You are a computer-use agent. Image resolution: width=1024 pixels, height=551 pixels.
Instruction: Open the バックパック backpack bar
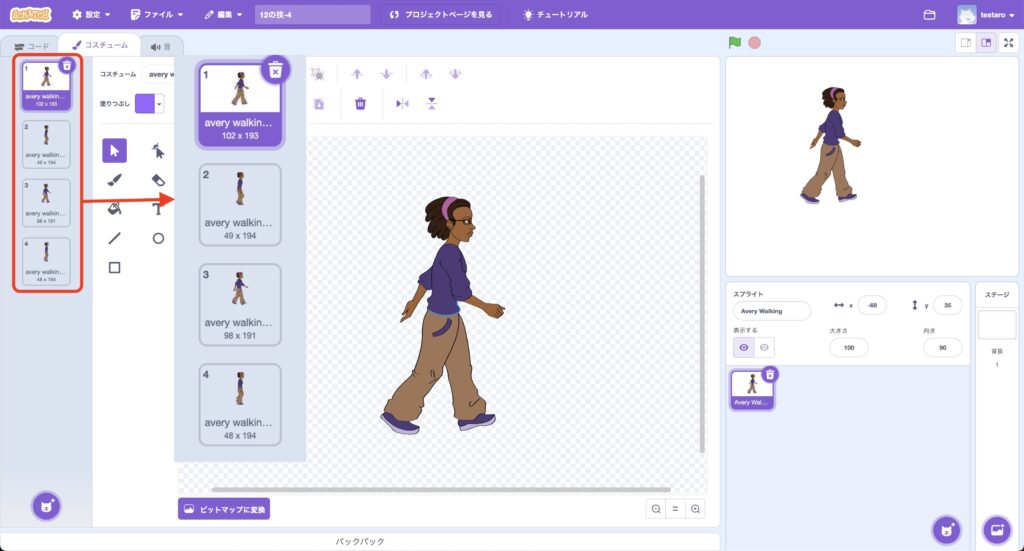click(x=360, y=541)
